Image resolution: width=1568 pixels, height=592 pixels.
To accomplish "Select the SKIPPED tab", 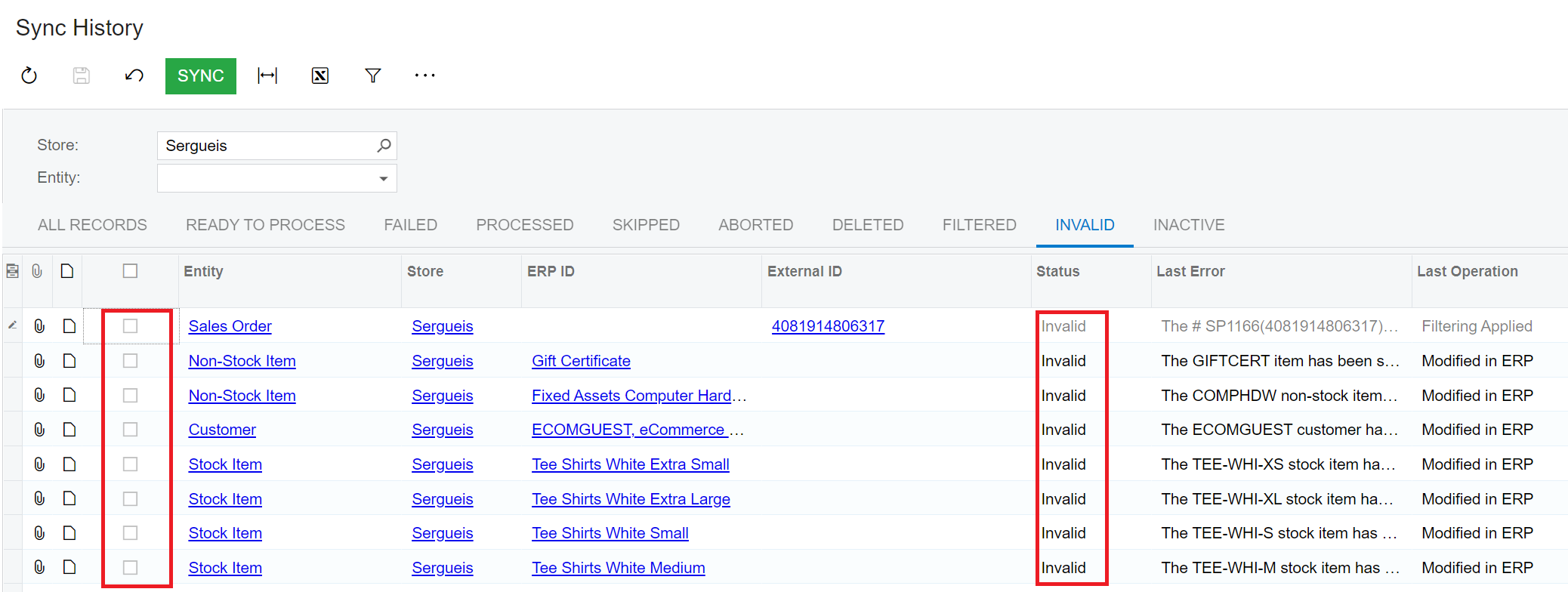I will point(646,225).
